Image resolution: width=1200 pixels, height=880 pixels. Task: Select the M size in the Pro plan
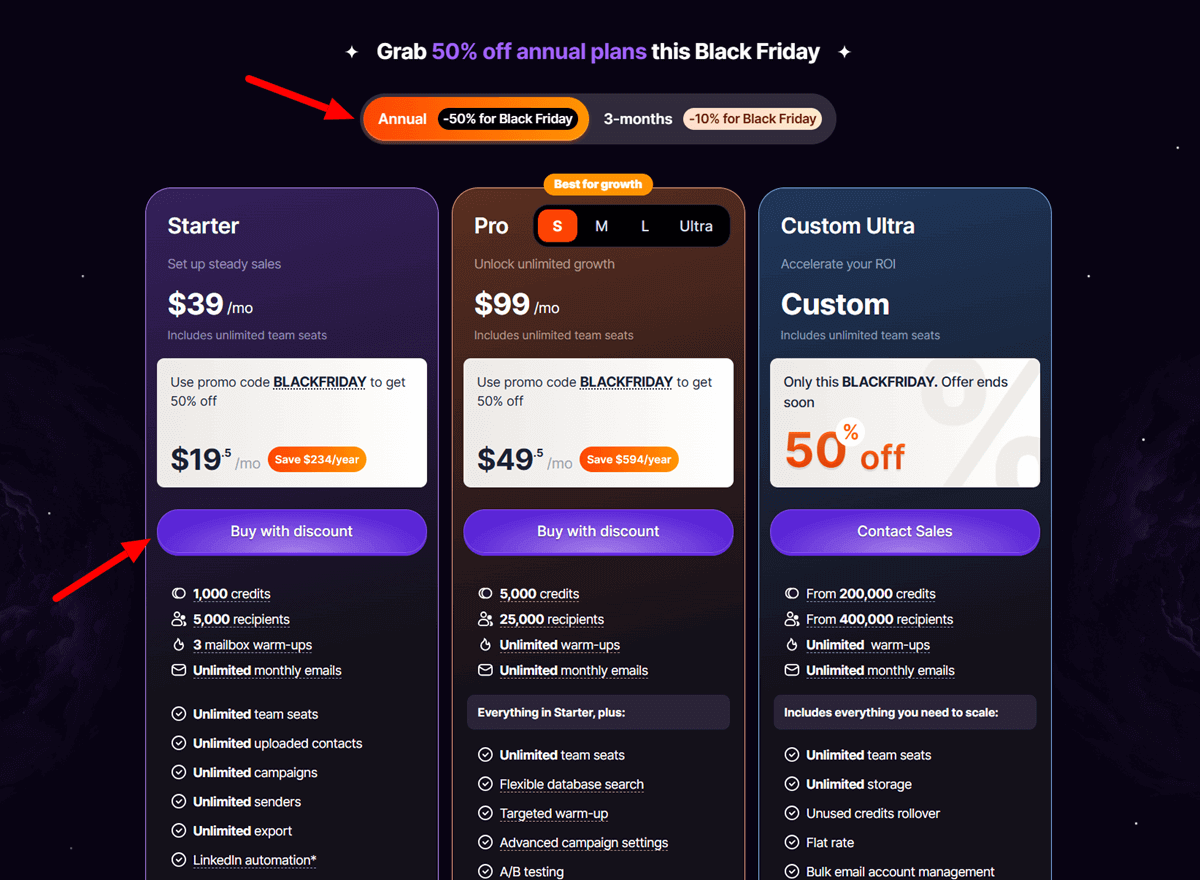tap(601, 226)
